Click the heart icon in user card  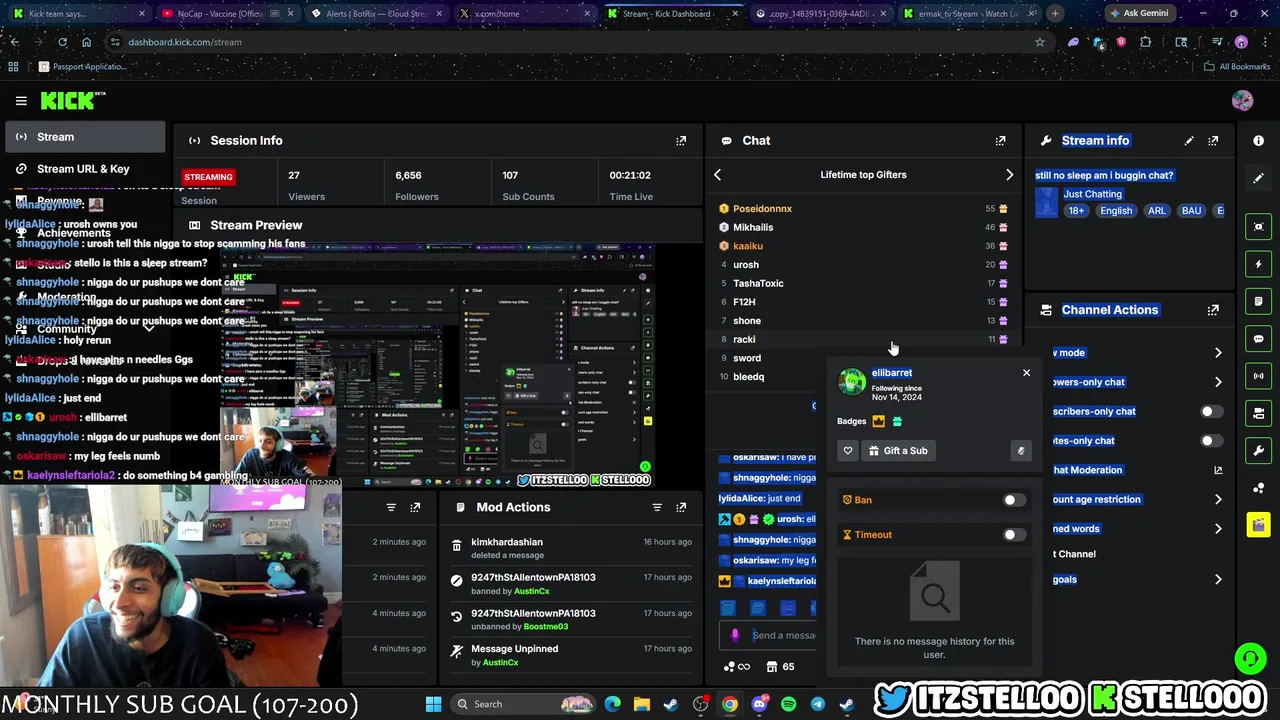pos(848,451)
